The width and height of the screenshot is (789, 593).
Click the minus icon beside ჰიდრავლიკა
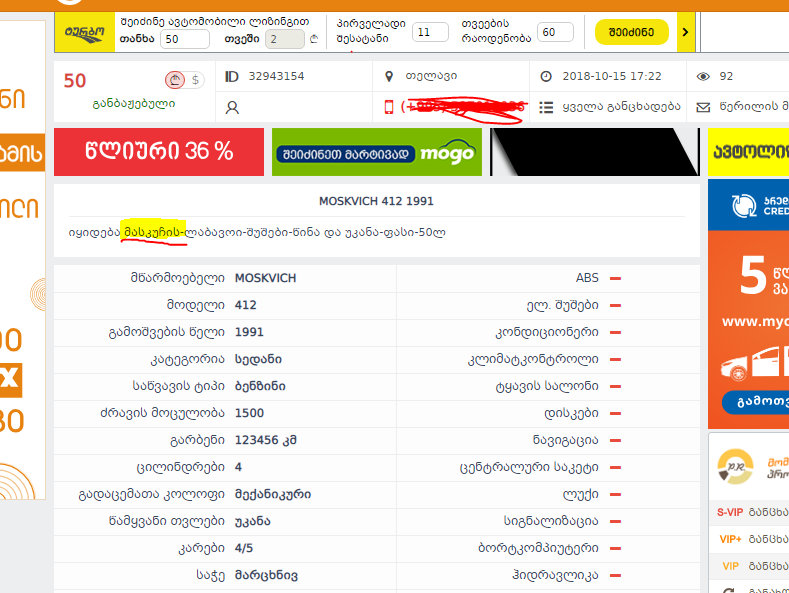click(615, 575)
